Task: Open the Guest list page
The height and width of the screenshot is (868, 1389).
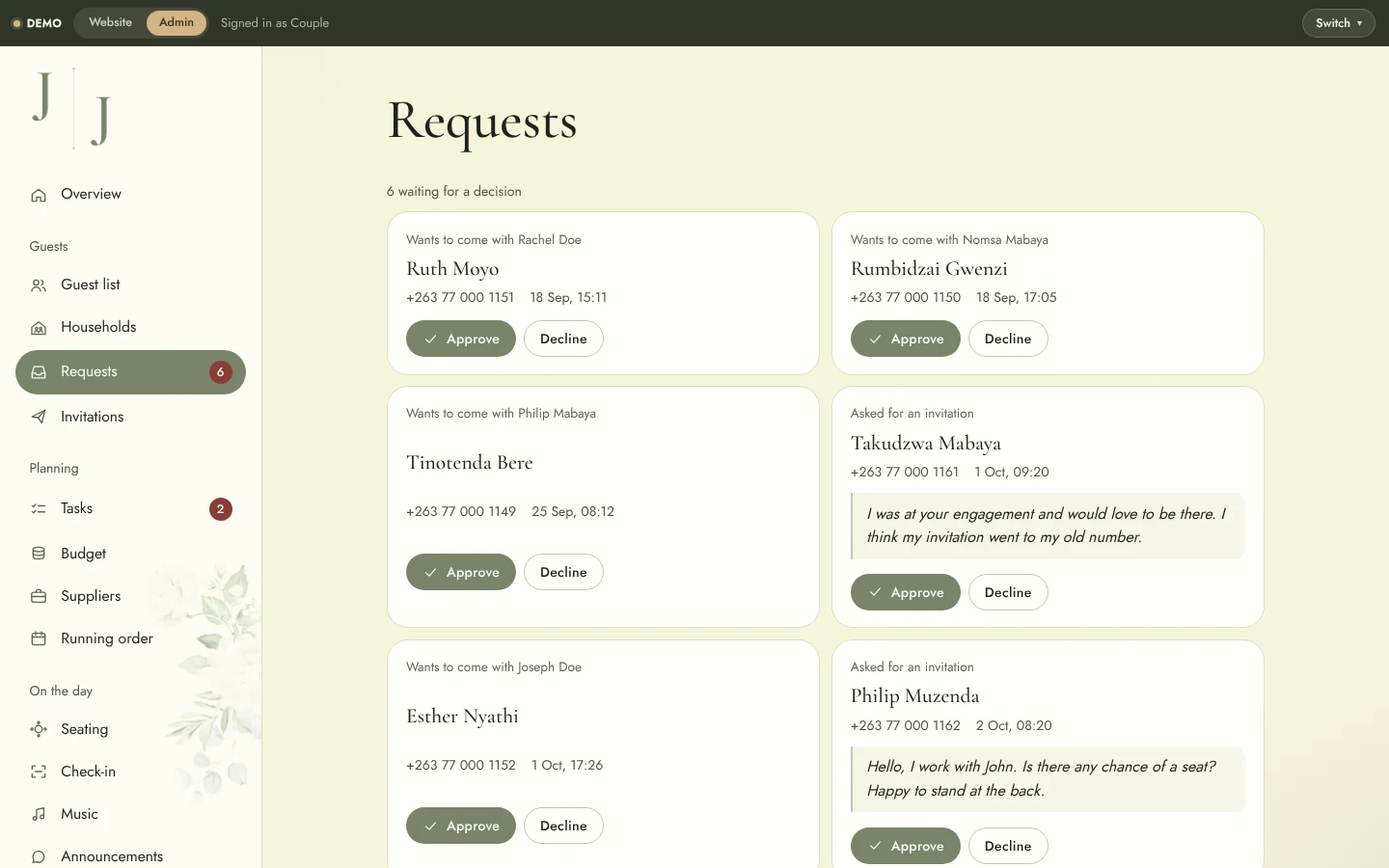Action: tap(130, 285)
